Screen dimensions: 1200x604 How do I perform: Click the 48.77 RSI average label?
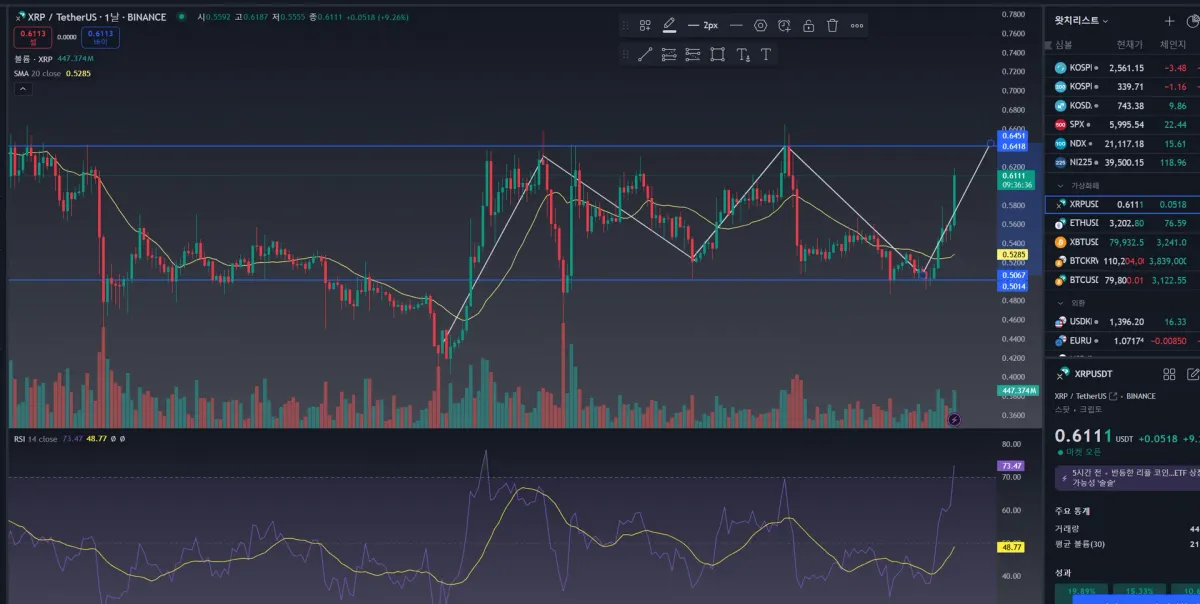point(1011,547)
